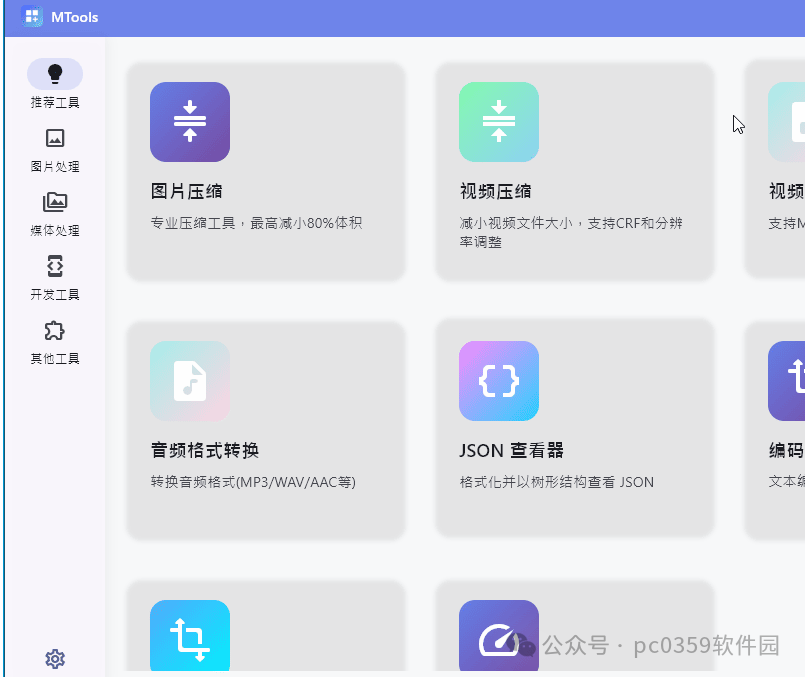
Task: Open the 音频格式转换 audio convert icon
Action: click(190, 381)
